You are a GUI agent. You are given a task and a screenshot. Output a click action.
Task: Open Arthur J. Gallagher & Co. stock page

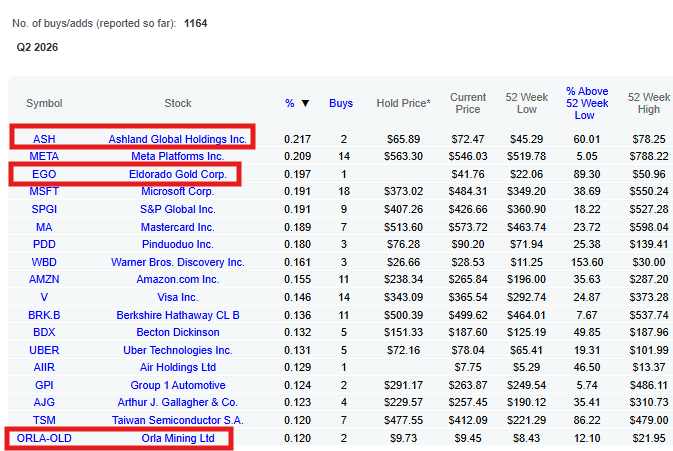pyautogui.click(x=178, y=403)
